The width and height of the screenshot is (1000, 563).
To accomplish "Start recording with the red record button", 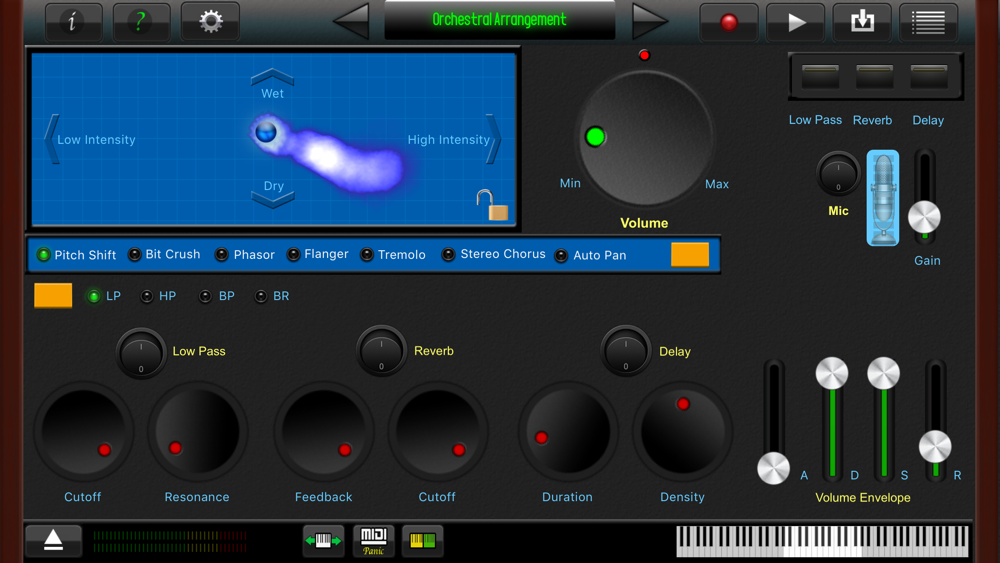I will 729,22.
